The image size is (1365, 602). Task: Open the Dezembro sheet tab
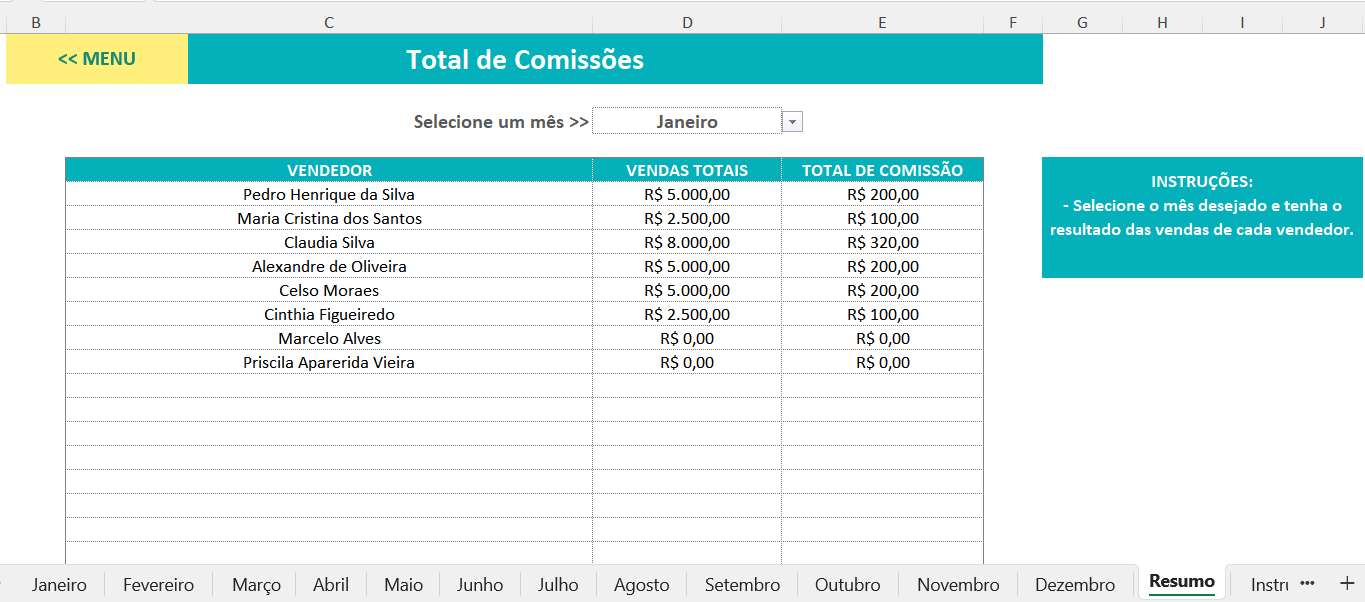click(1075, 585)
